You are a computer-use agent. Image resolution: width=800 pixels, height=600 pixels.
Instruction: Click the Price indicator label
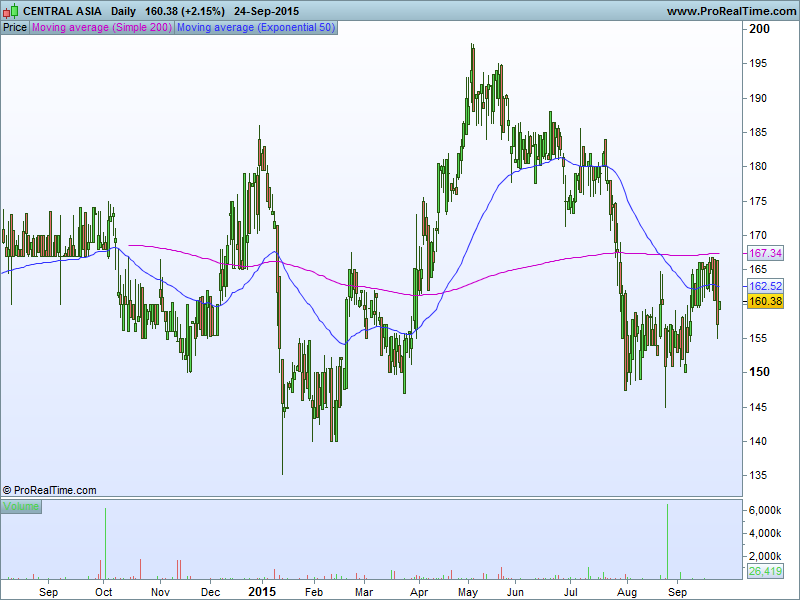15,28
